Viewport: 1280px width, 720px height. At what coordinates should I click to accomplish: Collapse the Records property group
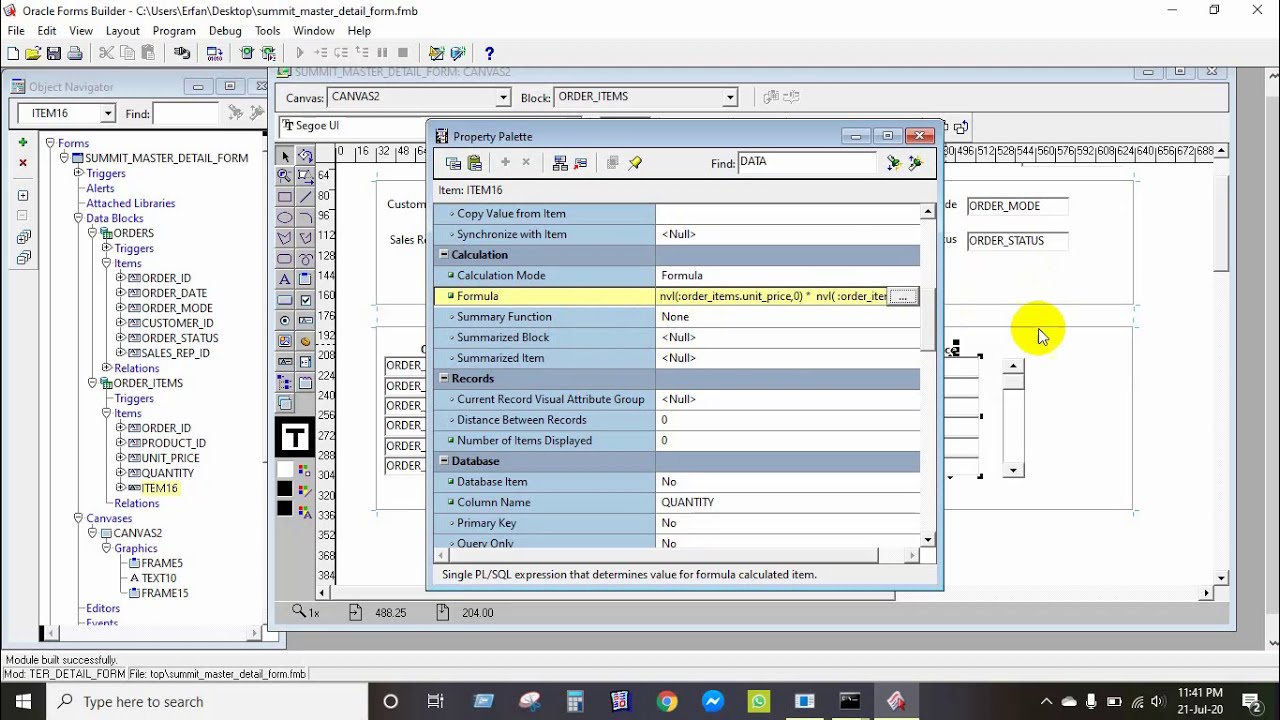point(444,379)
